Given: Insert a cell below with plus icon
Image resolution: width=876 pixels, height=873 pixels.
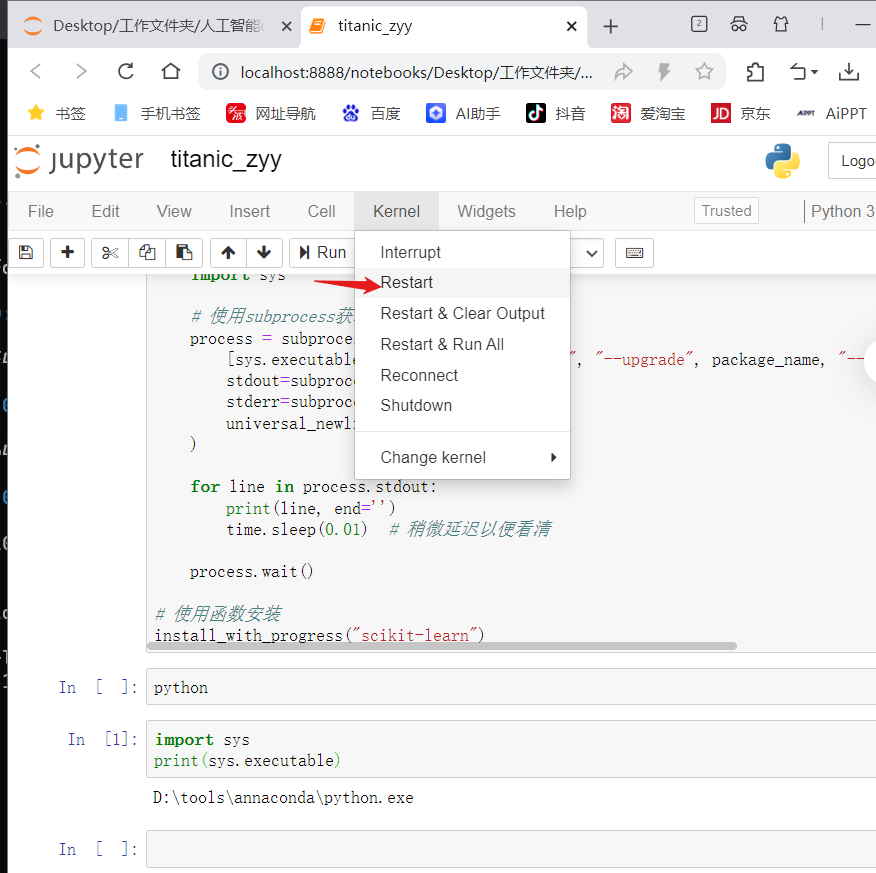Looking at the screenshot, I should pyautogui.click(x=67, y=253).
